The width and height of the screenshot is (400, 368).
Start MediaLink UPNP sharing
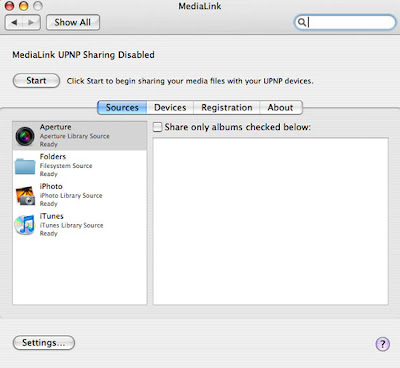click(36, 81)
